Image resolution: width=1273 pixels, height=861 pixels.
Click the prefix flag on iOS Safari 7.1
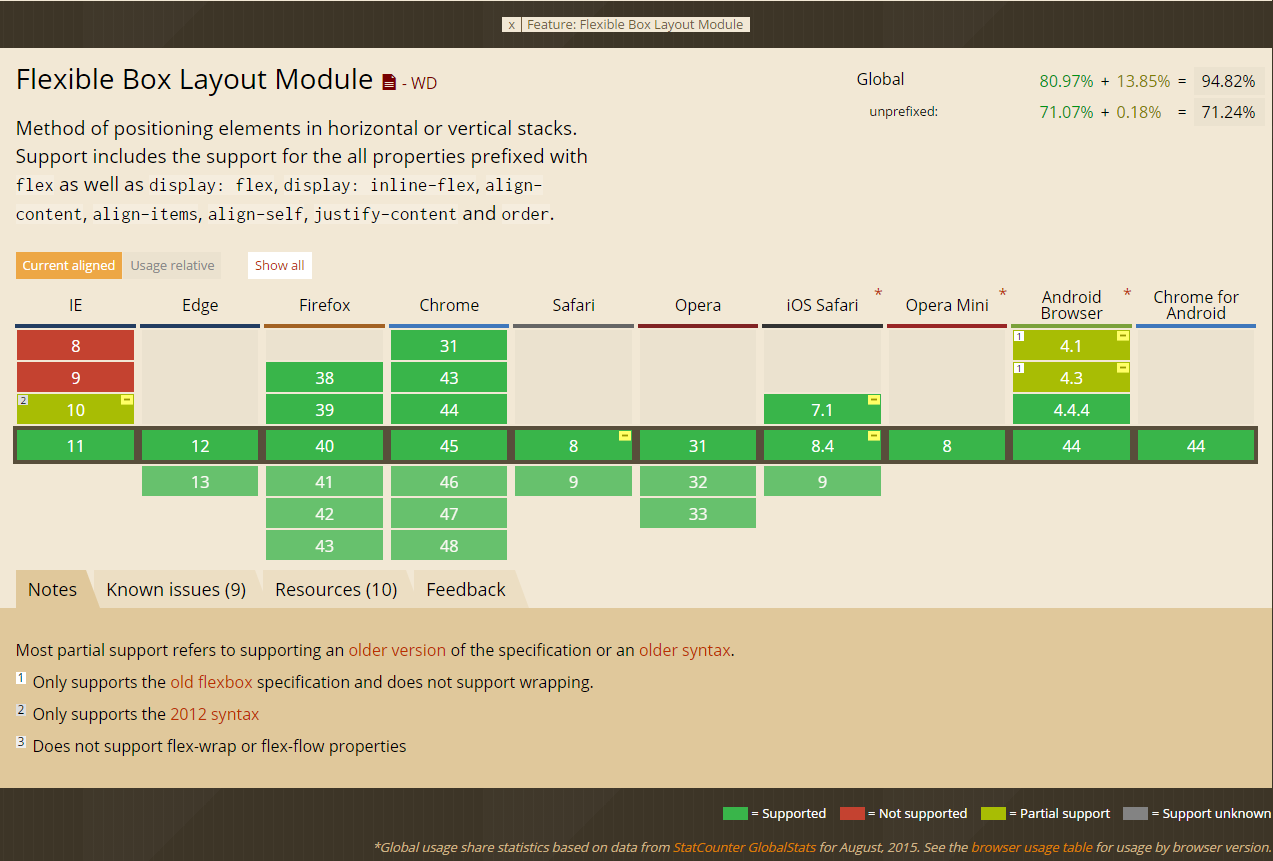click(874, 400)
